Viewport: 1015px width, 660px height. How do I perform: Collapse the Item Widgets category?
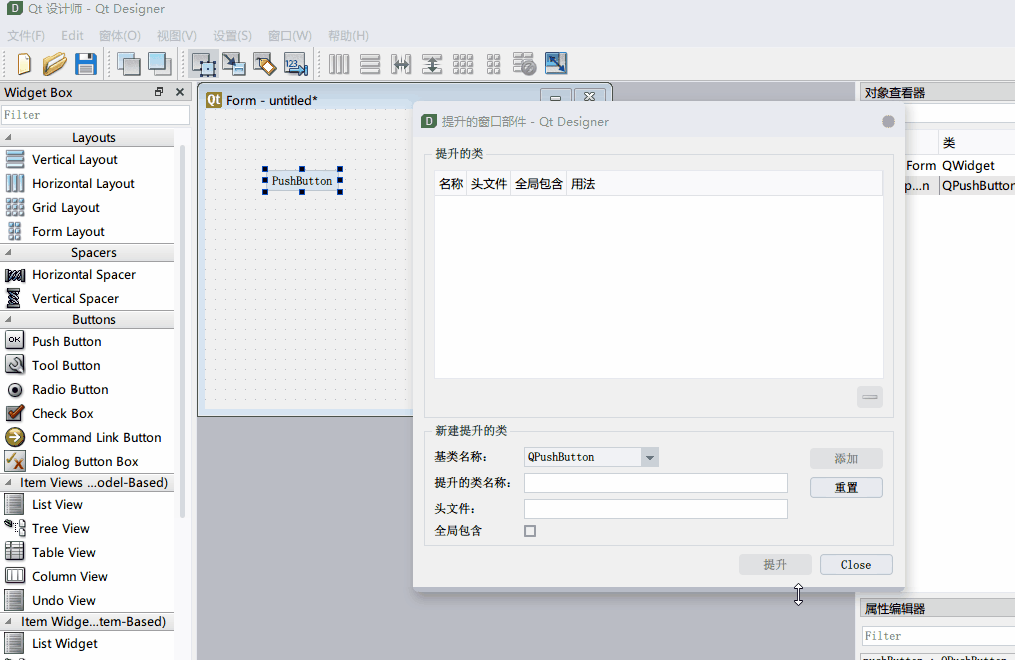pos(8,622)
